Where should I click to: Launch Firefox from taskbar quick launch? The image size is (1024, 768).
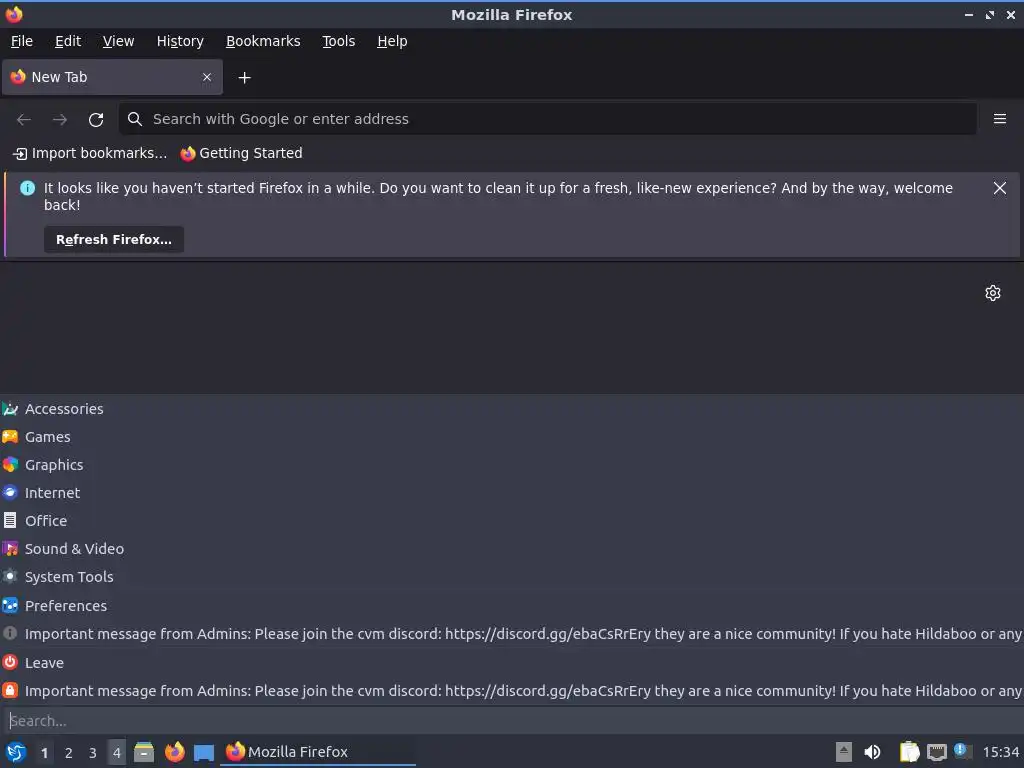click(x=174, y=752)
